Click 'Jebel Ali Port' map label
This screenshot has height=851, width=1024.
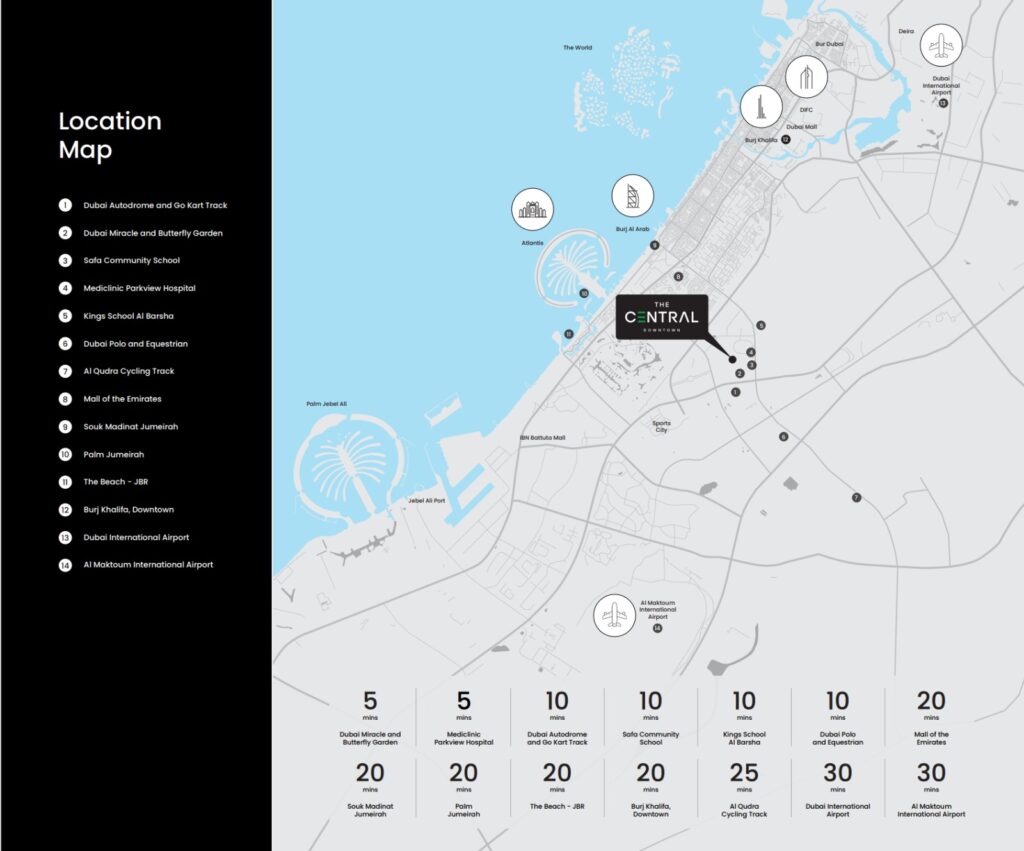tap(426, 501)
